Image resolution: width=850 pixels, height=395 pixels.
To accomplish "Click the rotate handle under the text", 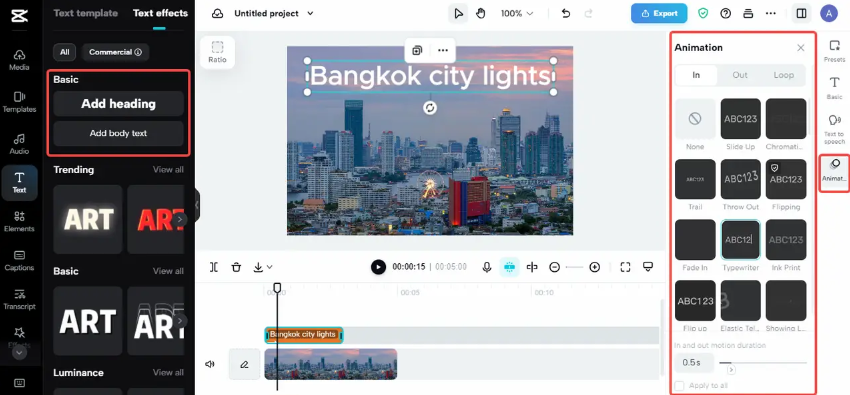I will (x=430, y=108).
